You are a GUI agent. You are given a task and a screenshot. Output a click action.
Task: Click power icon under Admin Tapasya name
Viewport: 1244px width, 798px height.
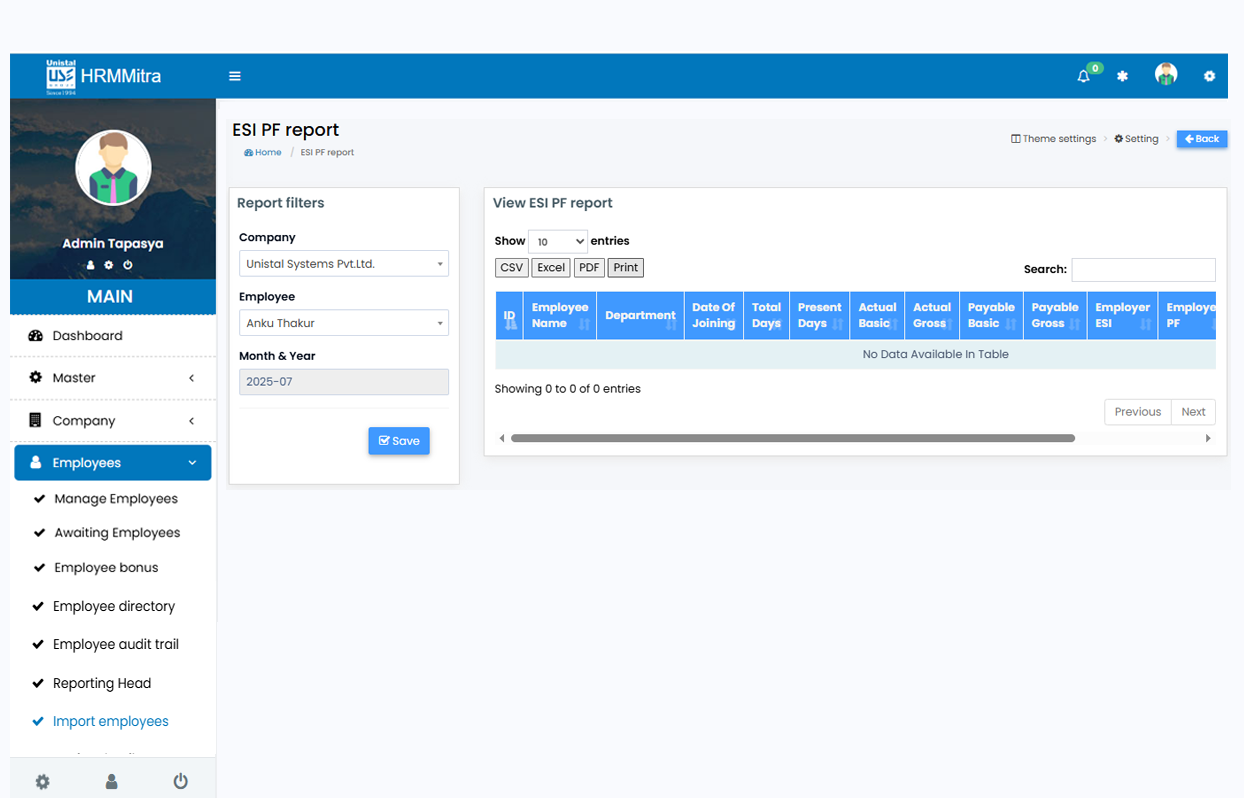[x=128, y=265]
